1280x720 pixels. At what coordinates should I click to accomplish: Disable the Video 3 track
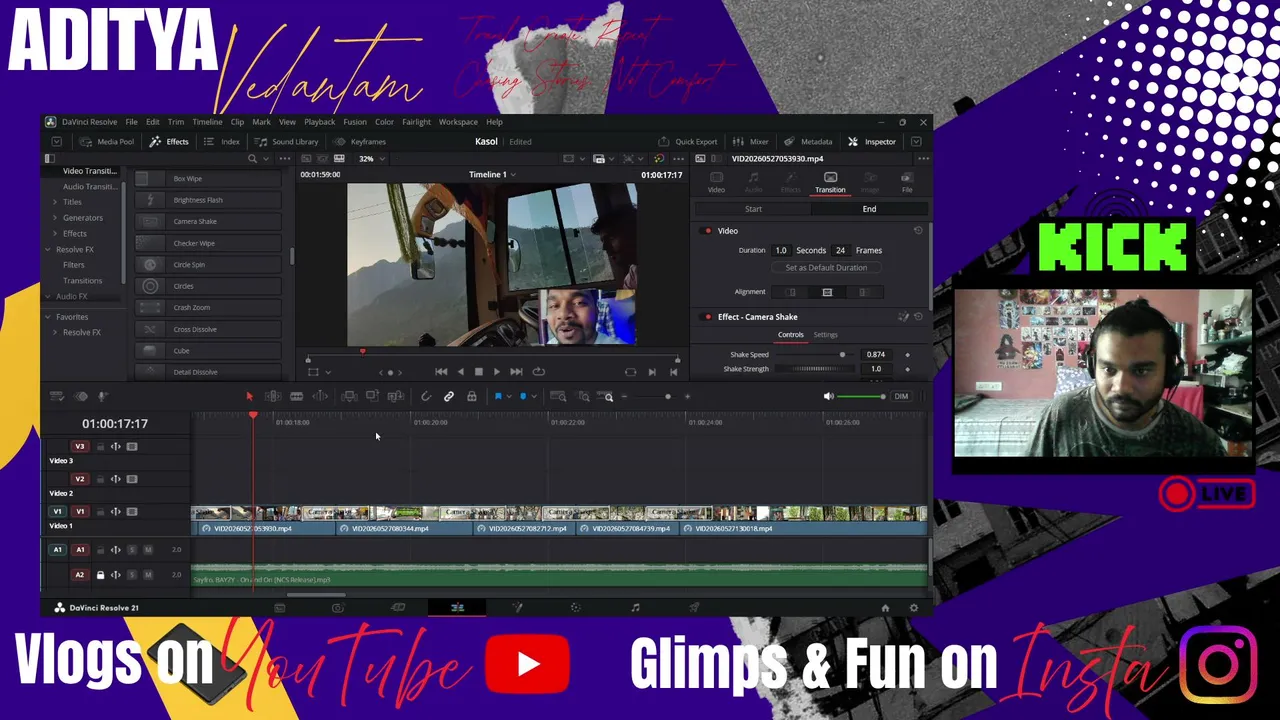point(132,447)
